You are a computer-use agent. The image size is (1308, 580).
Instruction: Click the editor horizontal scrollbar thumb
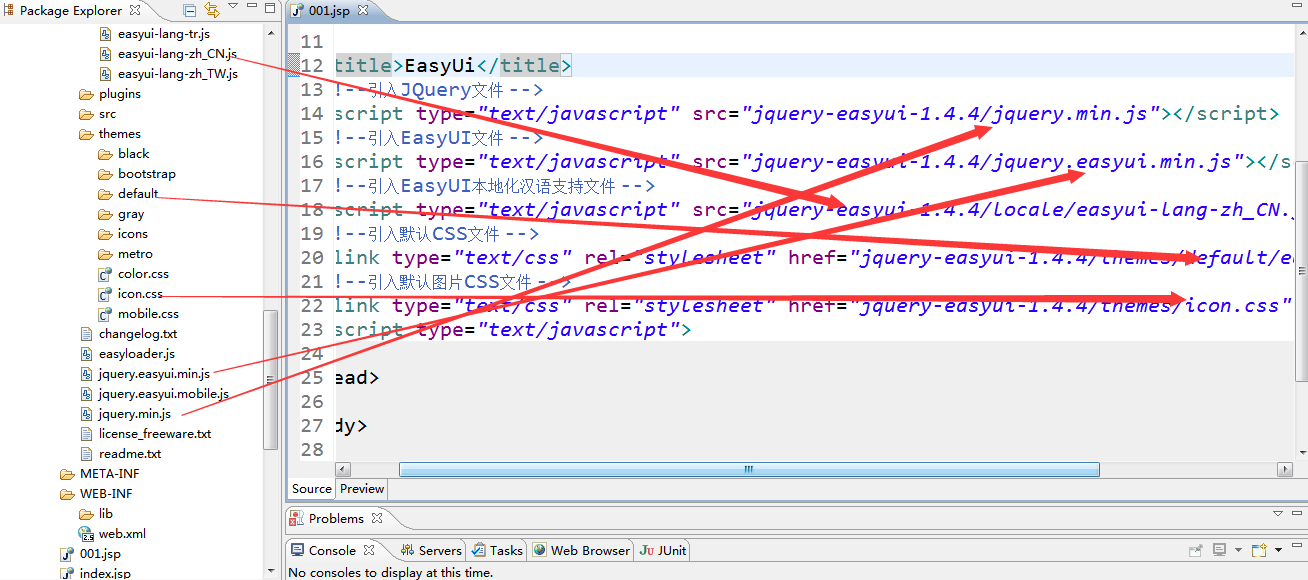pos(749,469)
